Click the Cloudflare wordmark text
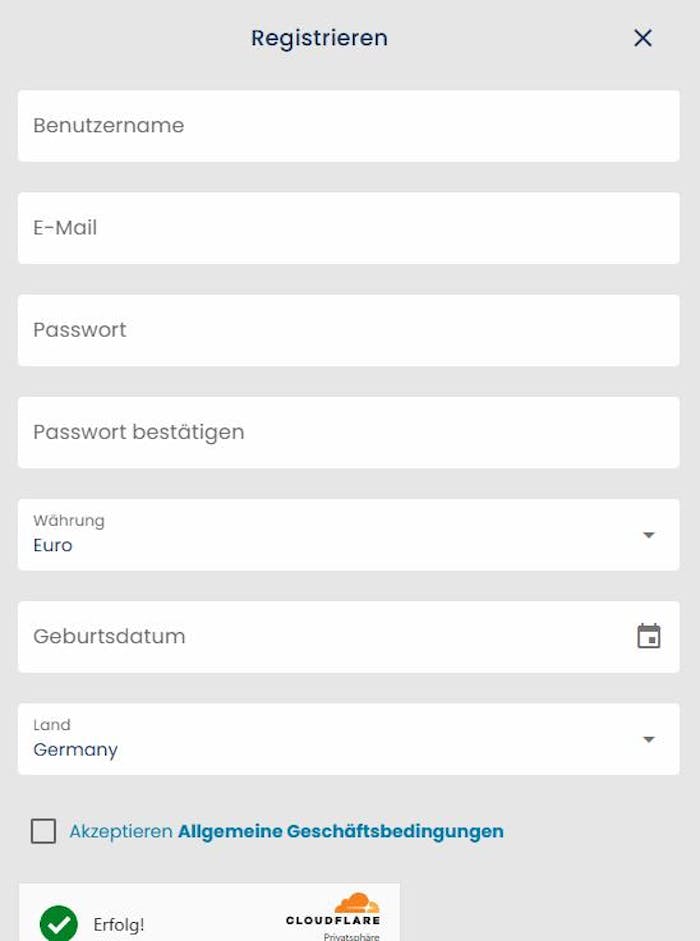Image resolution: width=700 pixels, height=941 pixels. tap(333, 920)
